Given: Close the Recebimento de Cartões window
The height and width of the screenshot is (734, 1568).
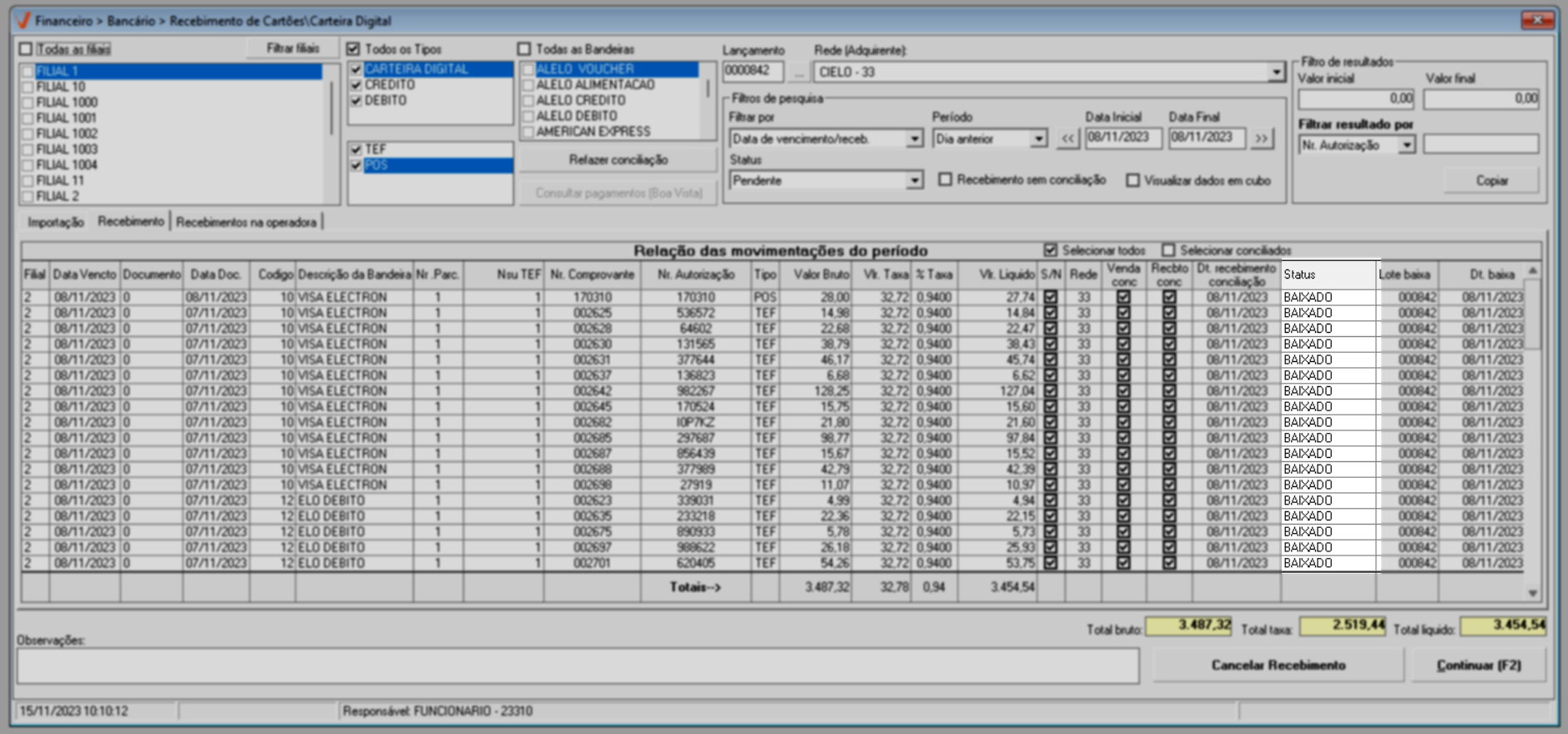Looking at the screenshot, I should 1536,20.
